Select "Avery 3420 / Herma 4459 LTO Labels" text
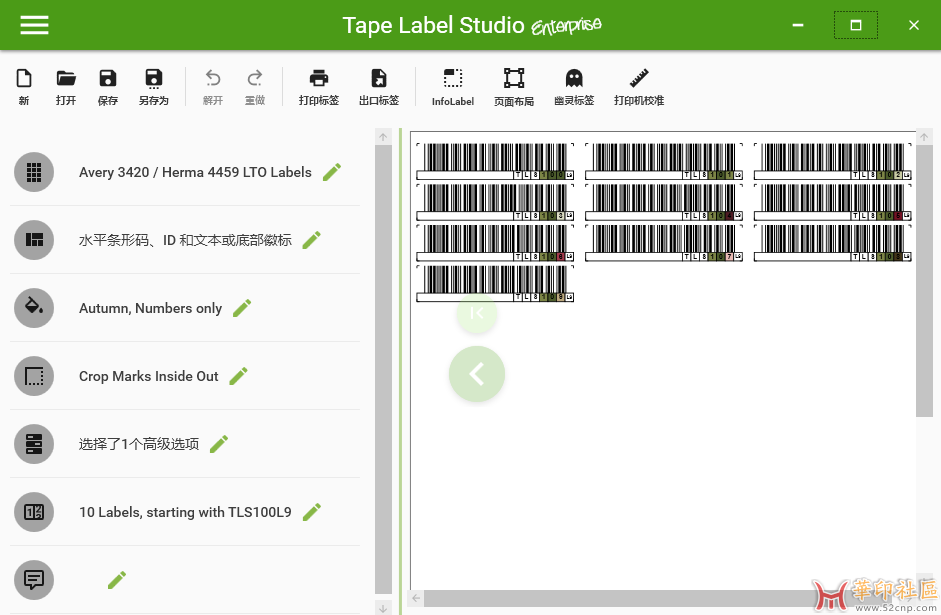The height and width of the screenshot is (615, 941). click(195, 172)
